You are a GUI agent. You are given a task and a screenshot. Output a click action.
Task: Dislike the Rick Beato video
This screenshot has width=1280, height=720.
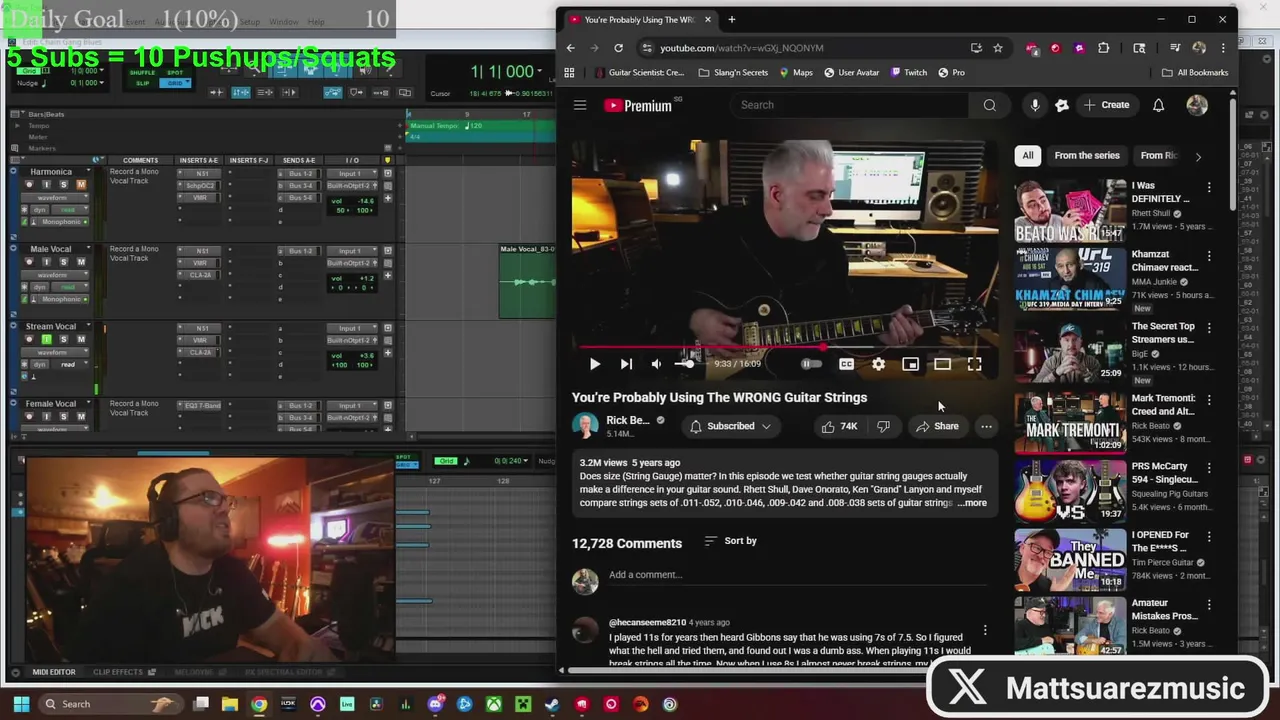pos(883,426)
